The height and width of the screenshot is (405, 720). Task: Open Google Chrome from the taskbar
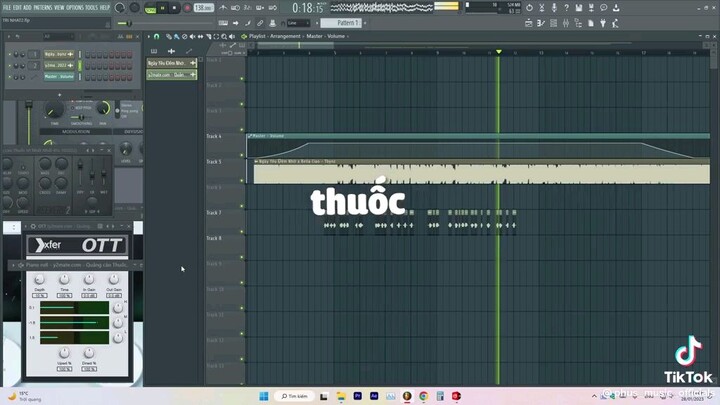pyautogui.click(x=423, y=396)
